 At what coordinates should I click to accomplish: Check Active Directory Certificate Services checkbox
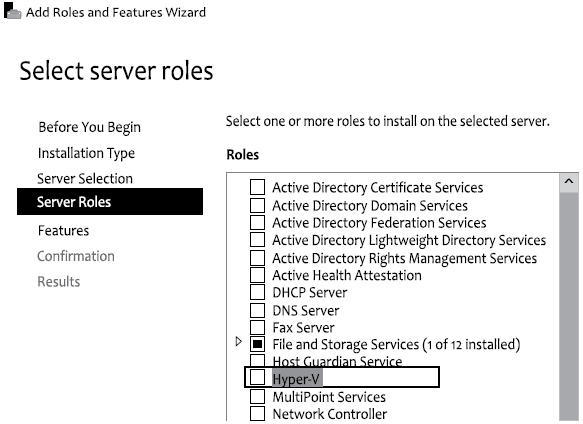(x=257, y=187)
